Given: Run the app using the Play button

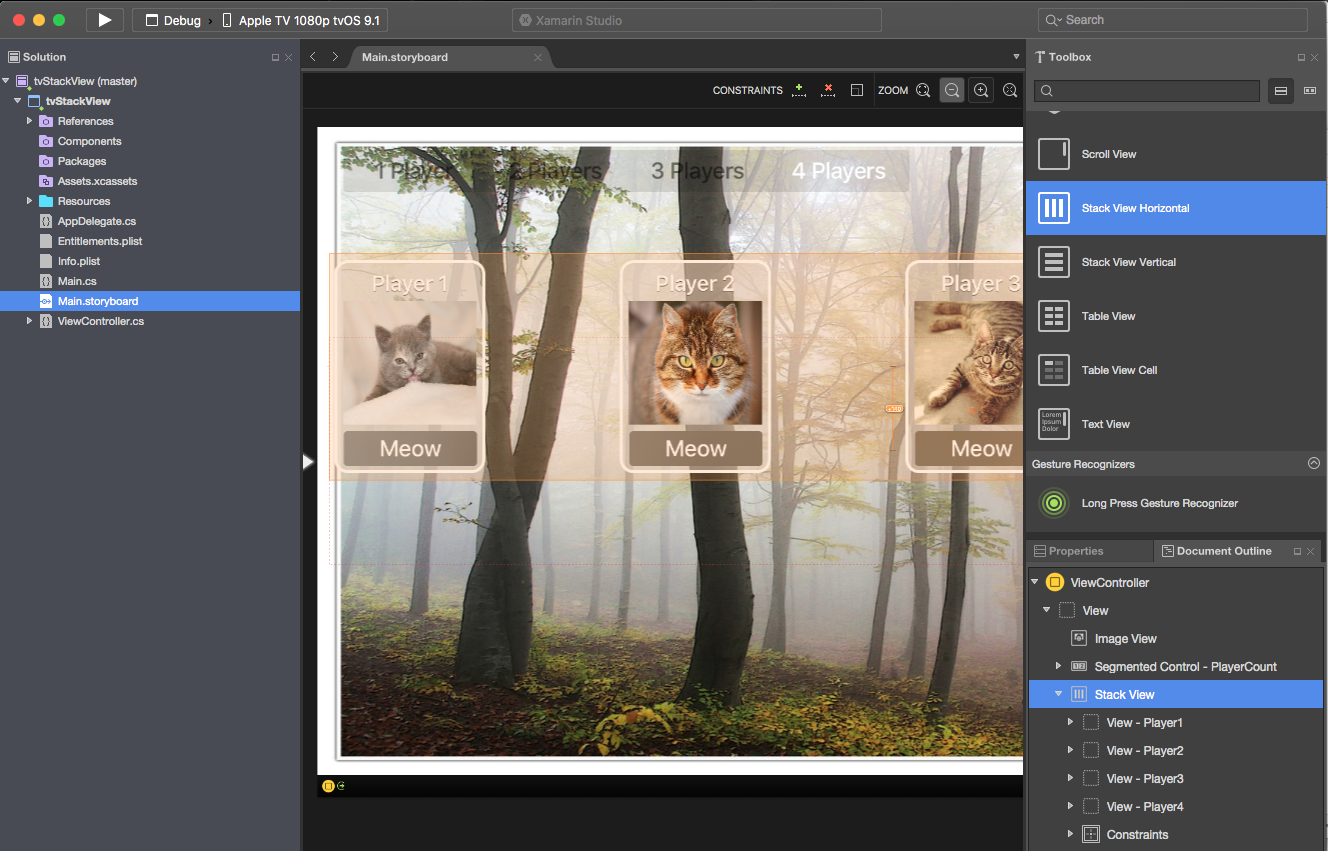Looking at the screenshot, I should (x=104, y=19).
